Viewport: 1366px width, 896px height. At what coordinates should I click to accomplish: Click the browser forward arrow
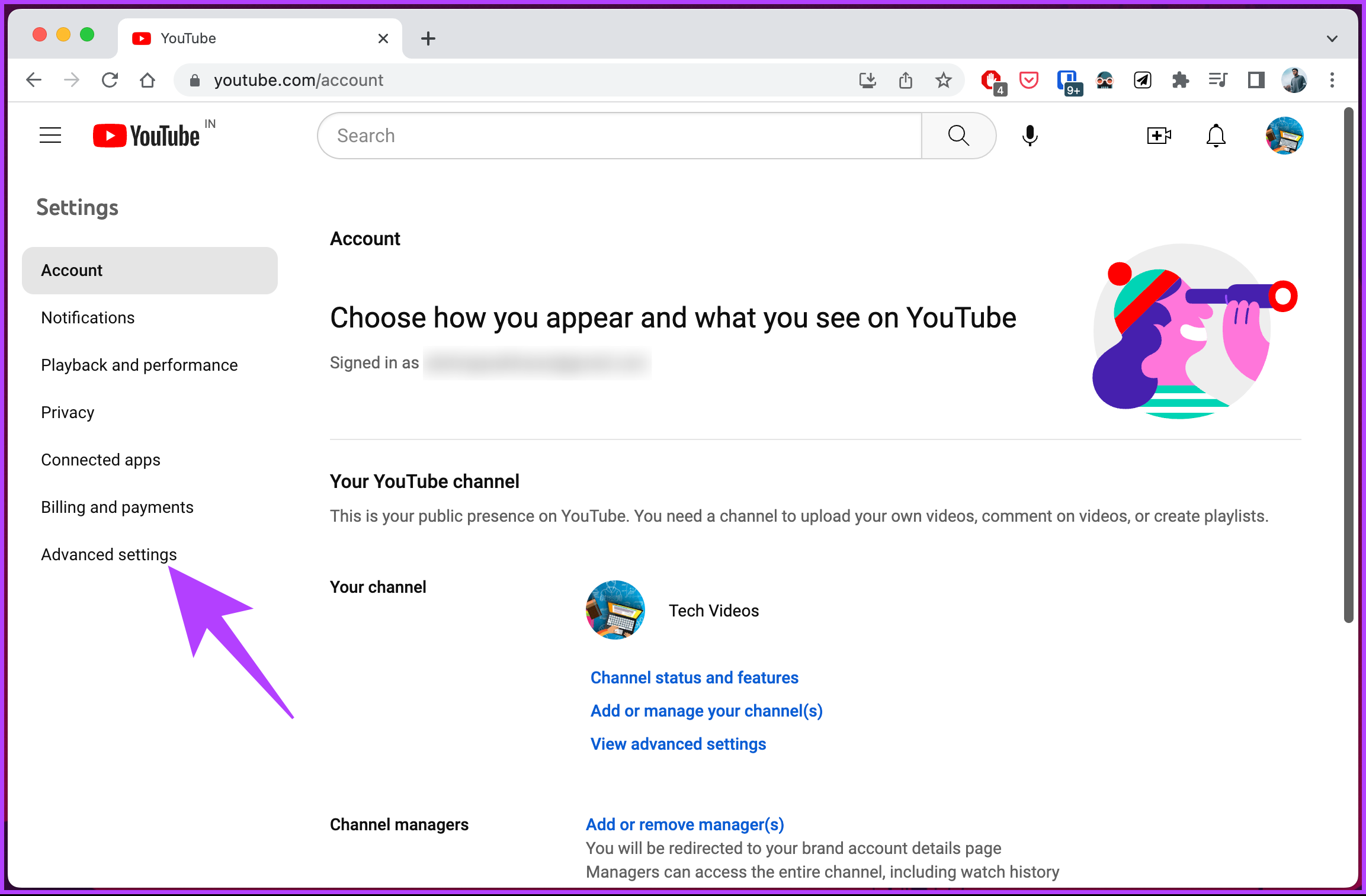72,80
